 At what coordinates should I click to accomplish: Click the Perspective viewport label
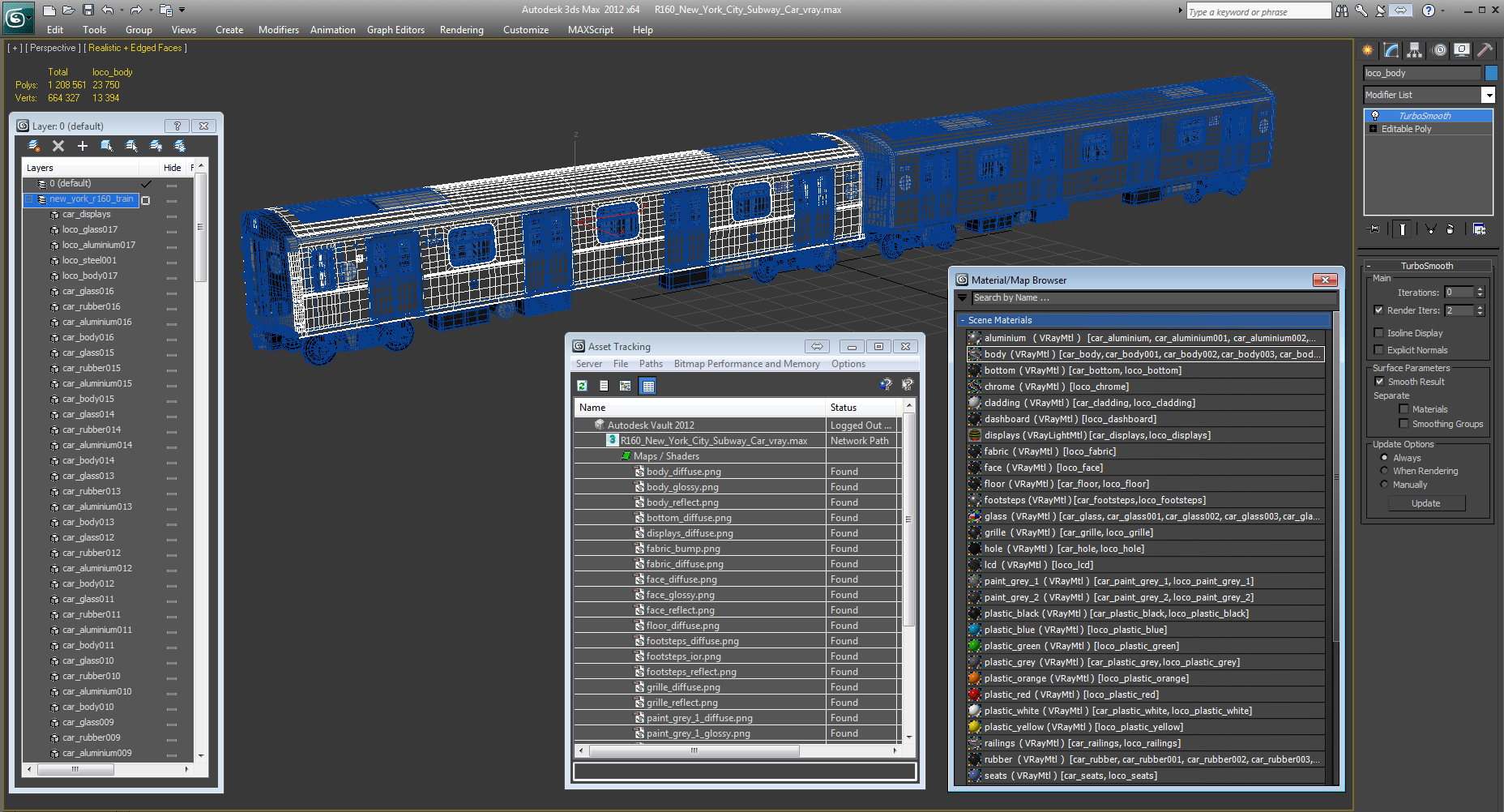(x=53, y=48)
